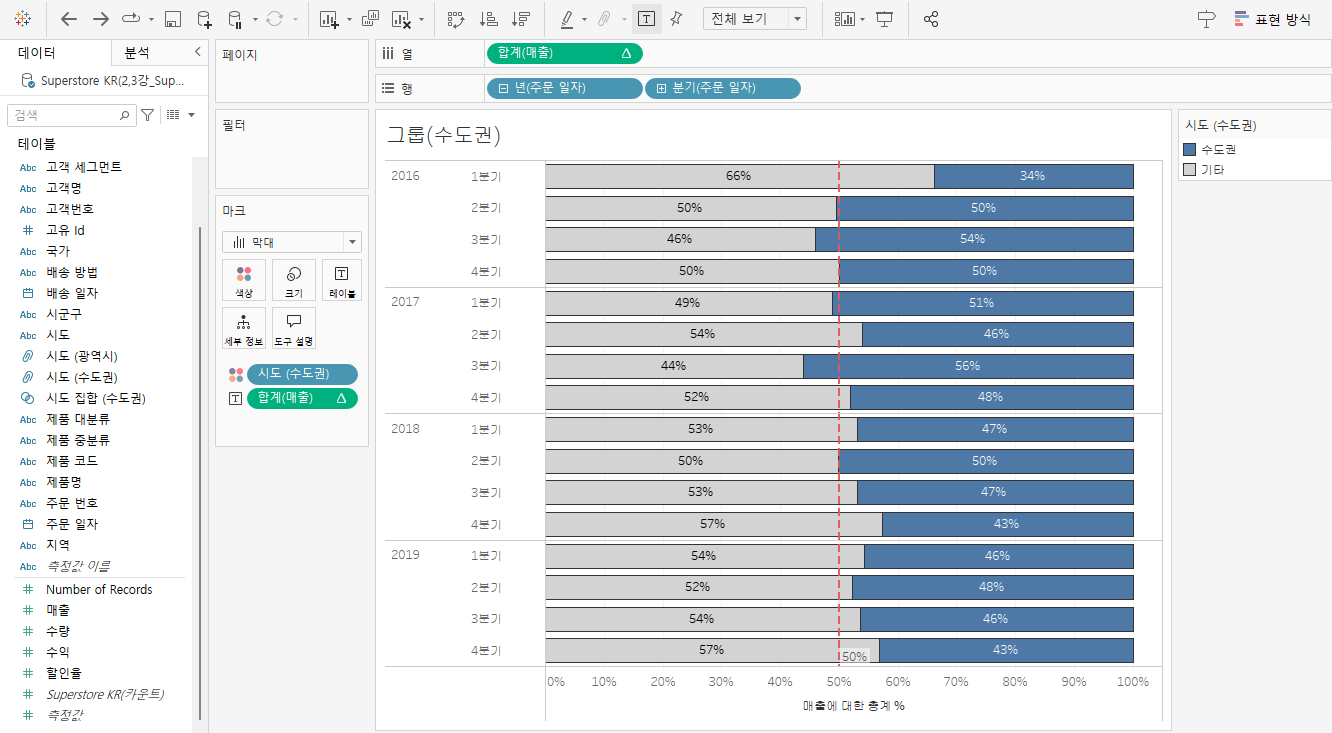Click the share icon in toolbar

point(931,19)
